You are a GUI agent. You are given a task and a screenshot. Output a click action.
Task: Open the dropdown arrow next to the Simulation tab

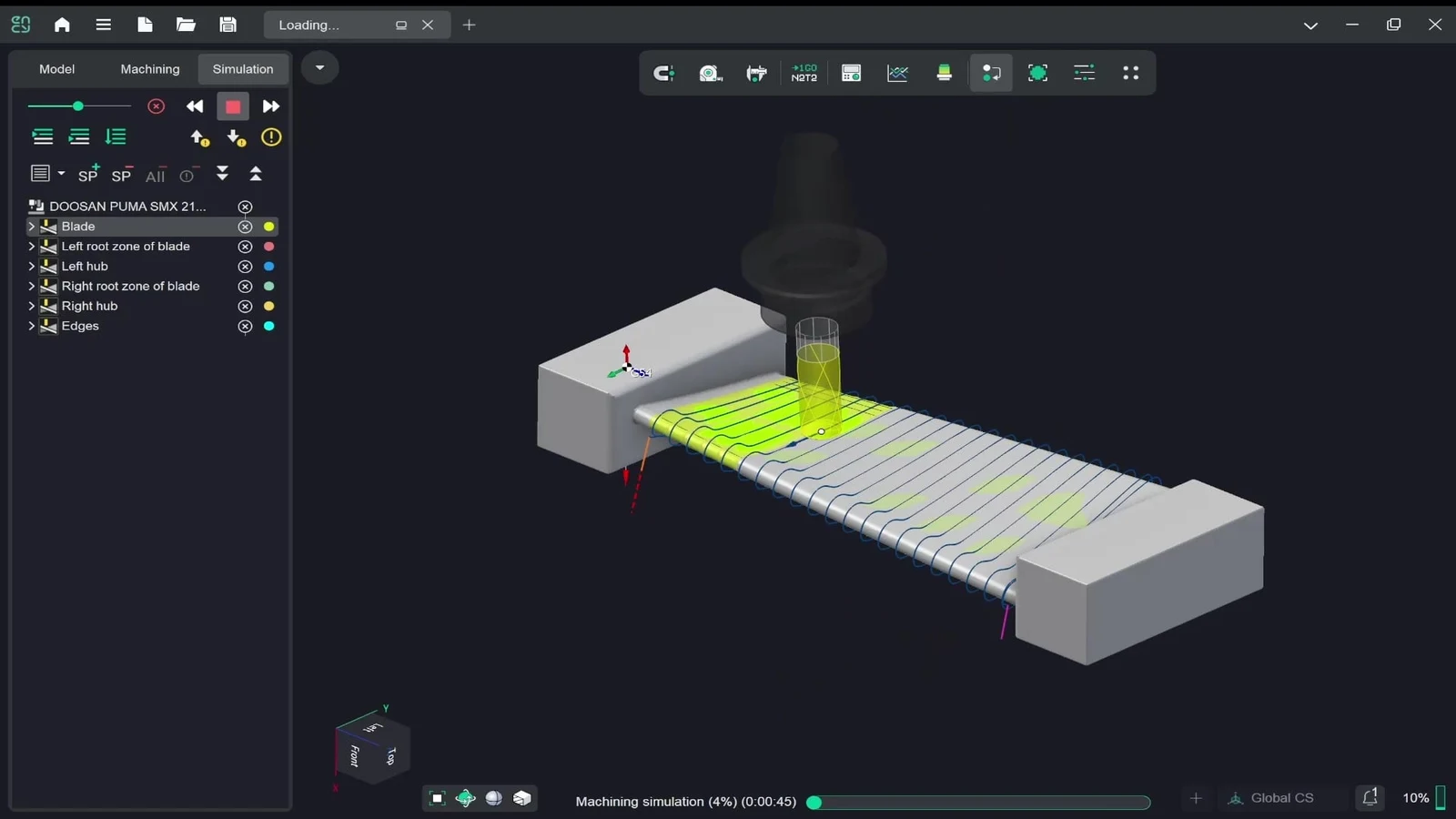point(319,67)
